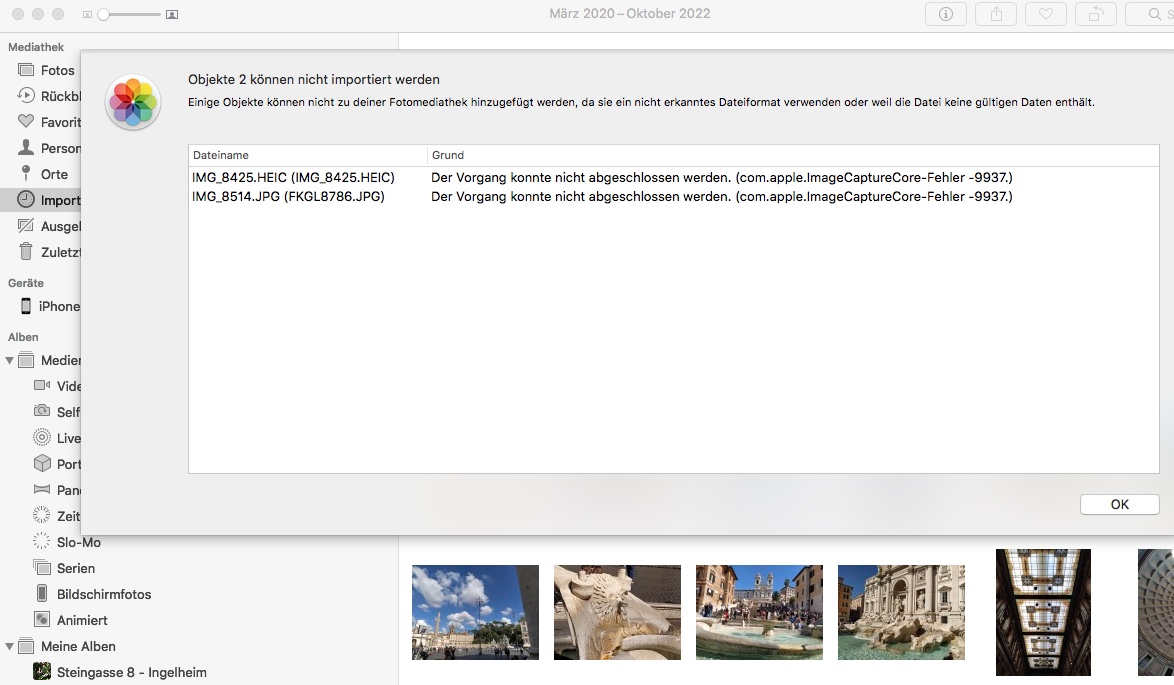Collapse the Meine Alben disclosure triangle
1174x685 pixels.
tap(11, 646)
